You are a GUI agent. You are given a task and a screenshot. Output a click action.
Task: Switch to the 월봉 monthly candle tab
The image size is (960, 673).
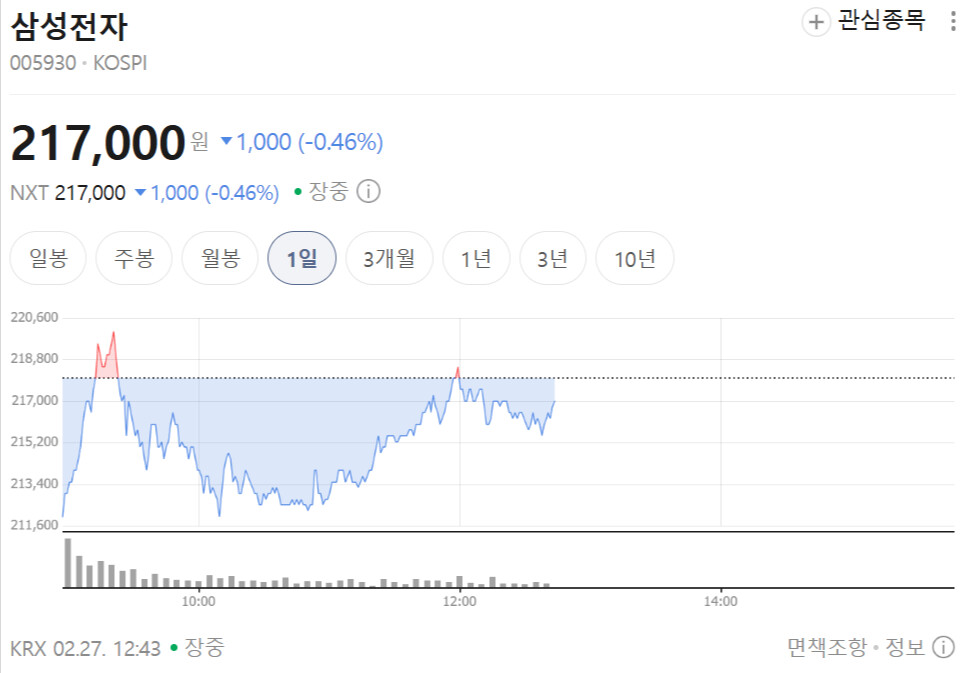(220, 259)
